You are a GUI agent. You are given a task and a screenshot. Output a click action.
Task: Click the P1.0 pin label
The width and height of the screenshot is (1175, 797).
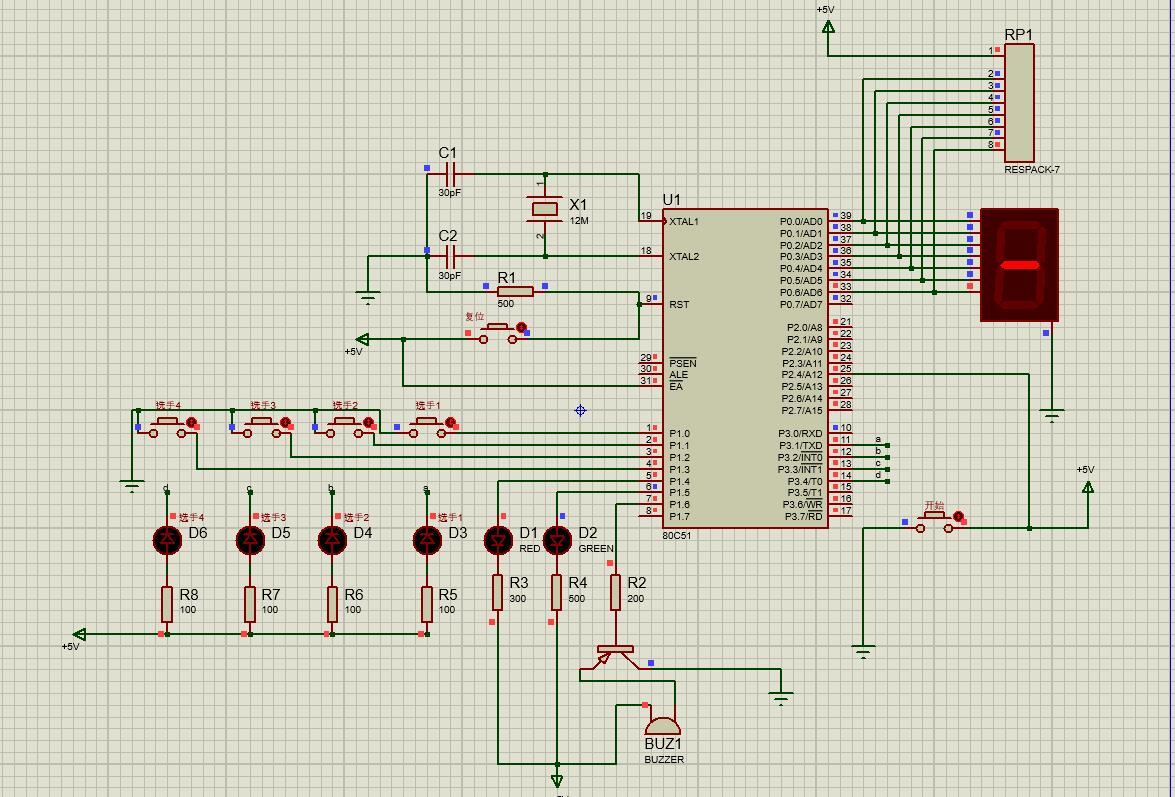[x=680, y=434]
